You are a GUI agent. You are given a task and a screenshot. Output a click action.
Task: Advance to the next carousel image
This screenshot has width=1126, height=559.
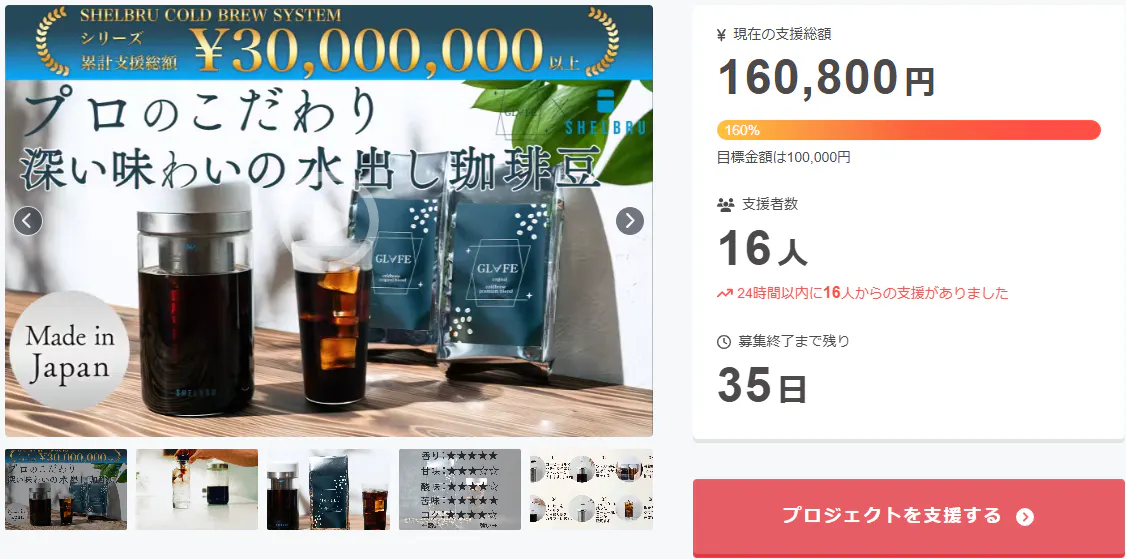point(630,221)
